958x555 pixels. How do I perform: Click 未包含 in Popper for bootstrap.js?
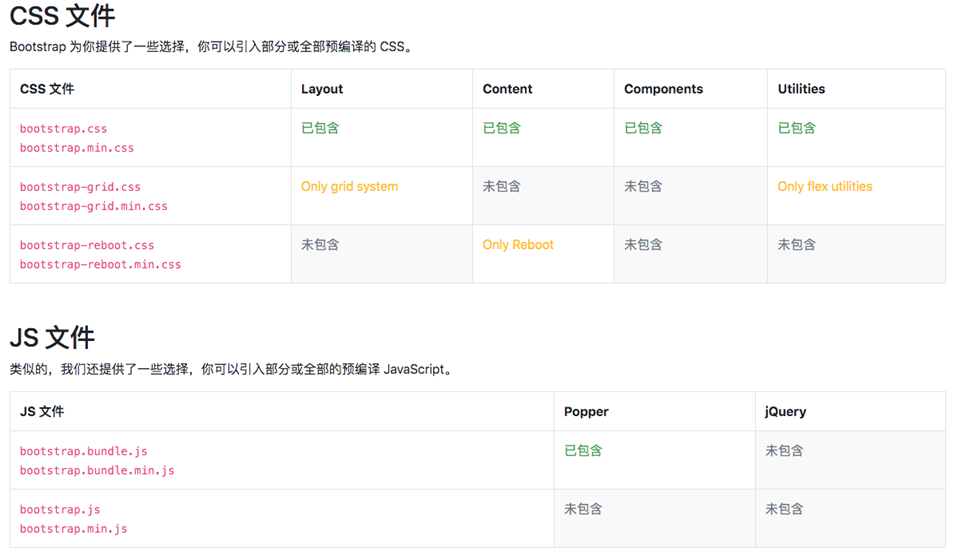click(x=583, y=509)
